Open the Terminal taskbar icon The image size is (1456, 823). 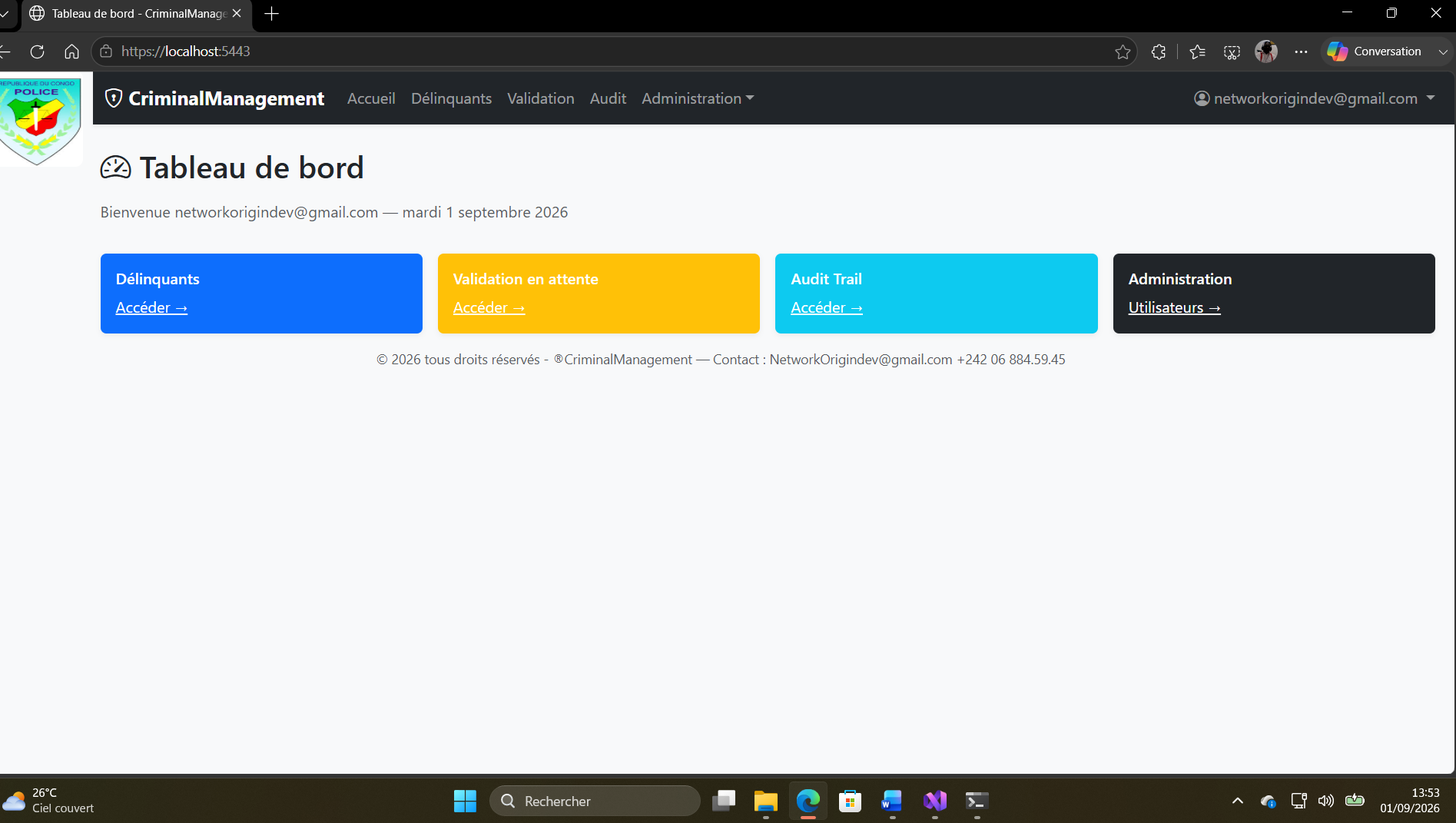(977, 801)
